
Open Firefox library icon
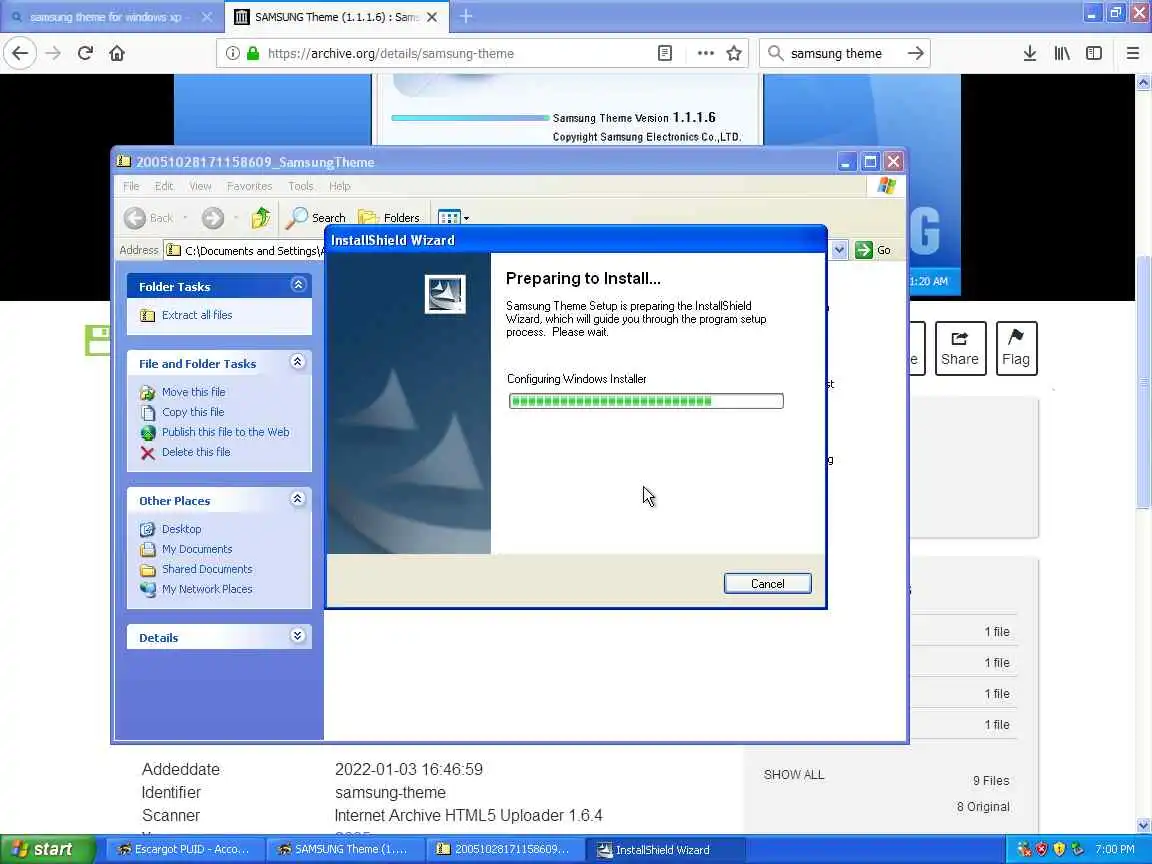[1062, 53]
